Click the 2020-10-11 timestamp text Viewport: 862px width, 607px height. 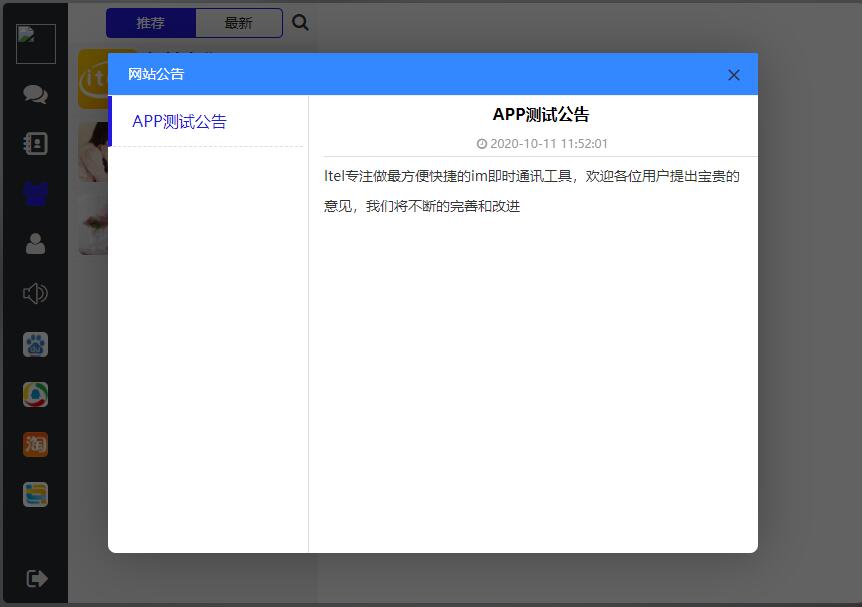(548, 144)
